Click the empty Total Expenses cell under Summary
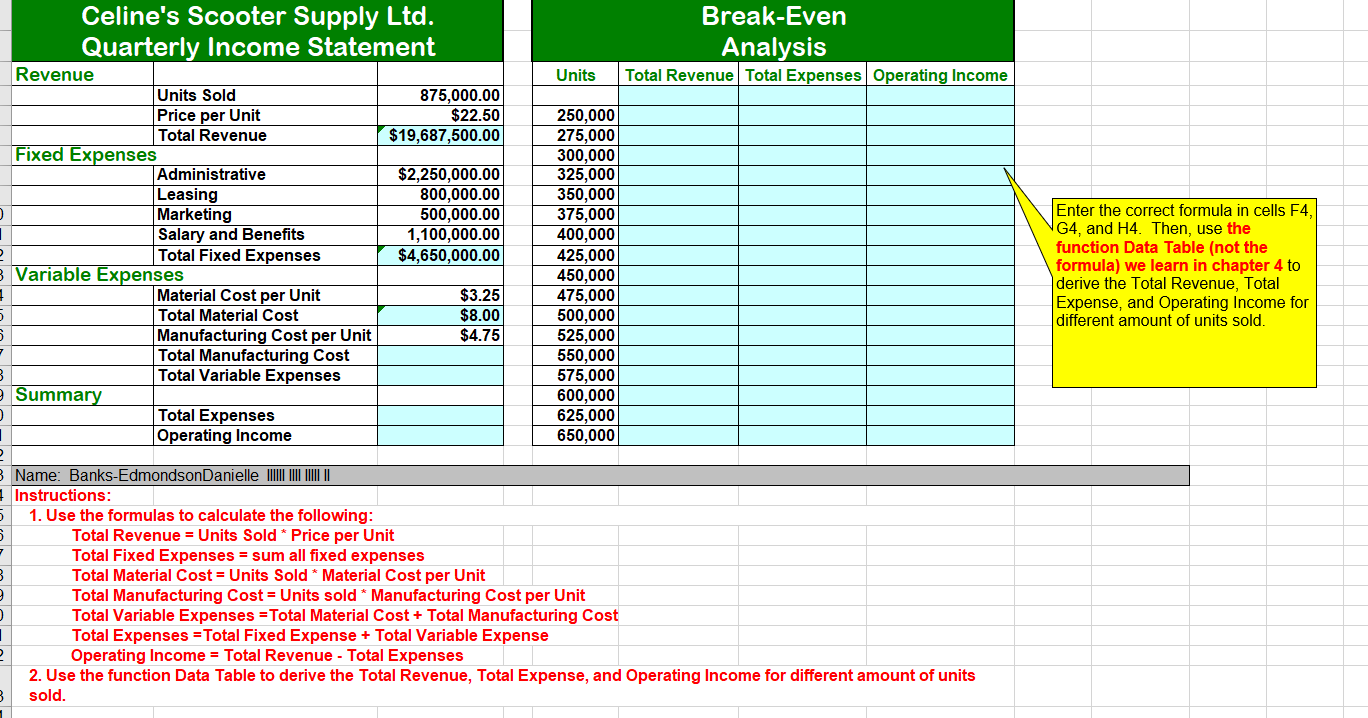Viewport: 1368px width, 718px height. (440, 415)
